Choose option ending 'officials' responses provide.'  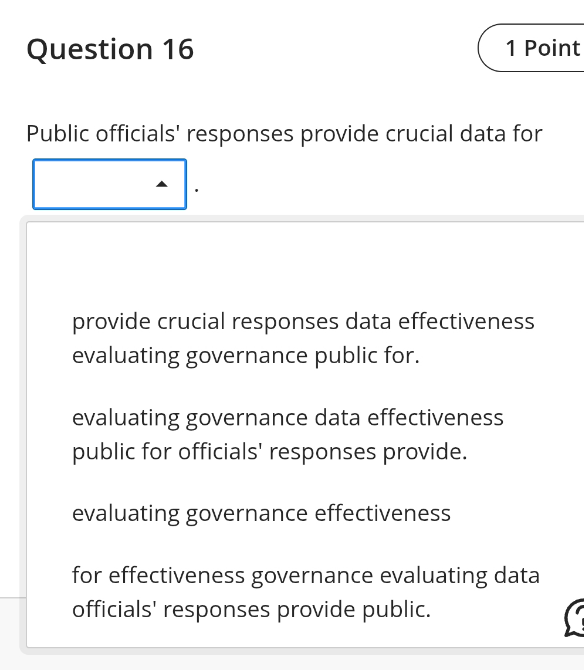pos(288,434)
